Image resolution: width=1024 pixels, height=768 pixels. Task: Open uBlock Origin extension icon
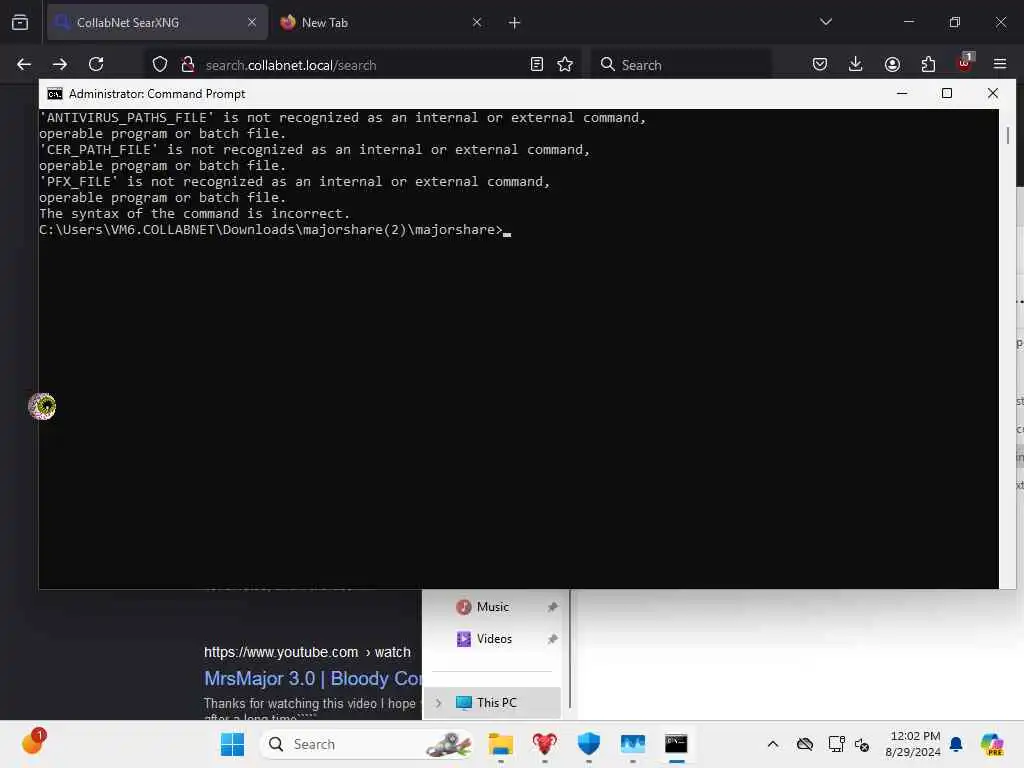[965, 63]
